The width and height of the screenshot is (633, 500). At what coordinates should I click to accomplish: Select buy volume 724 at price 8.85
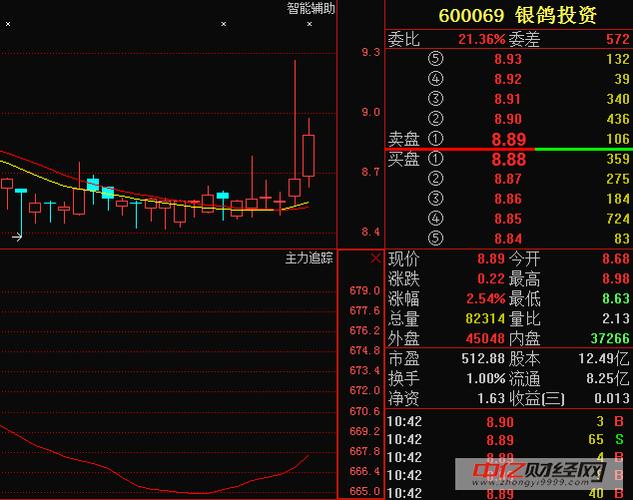point(618,219)
